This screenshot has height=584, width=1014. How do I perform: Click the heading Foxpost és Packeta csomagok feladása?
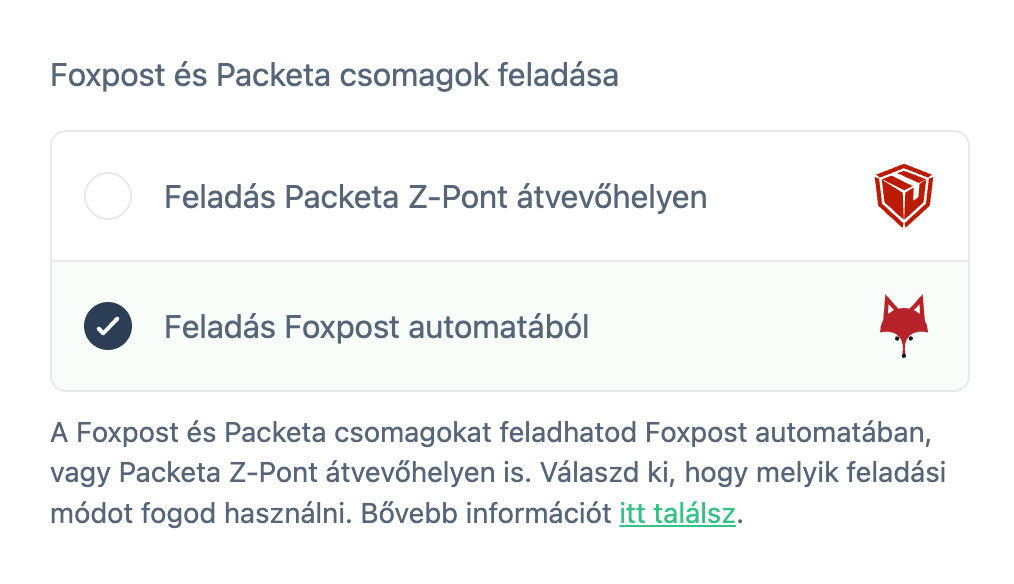(336, 74)
